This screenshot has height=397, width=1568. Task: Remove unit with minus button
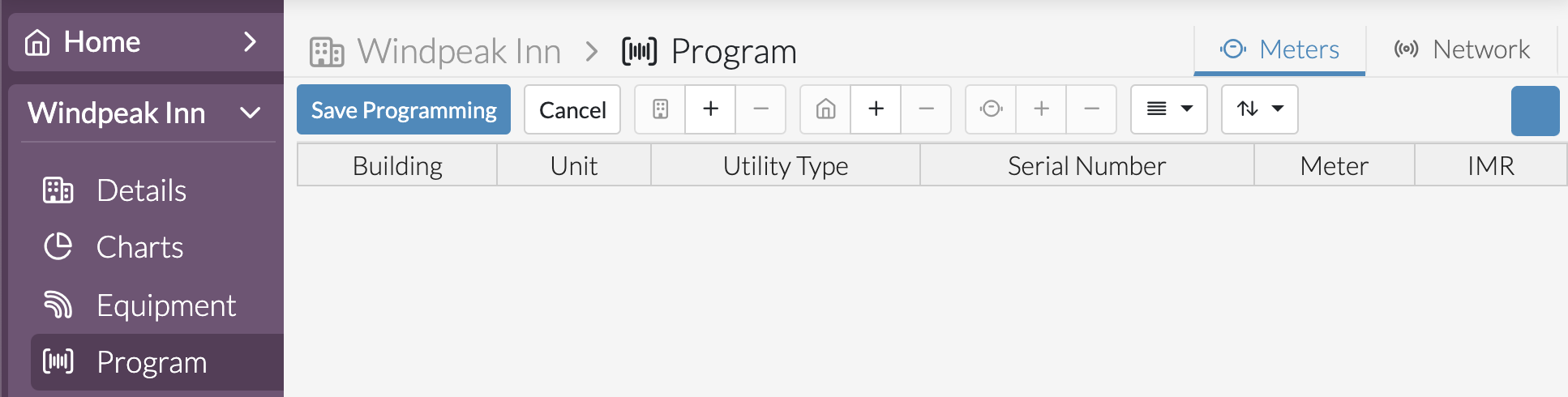(x=926, y=109)
